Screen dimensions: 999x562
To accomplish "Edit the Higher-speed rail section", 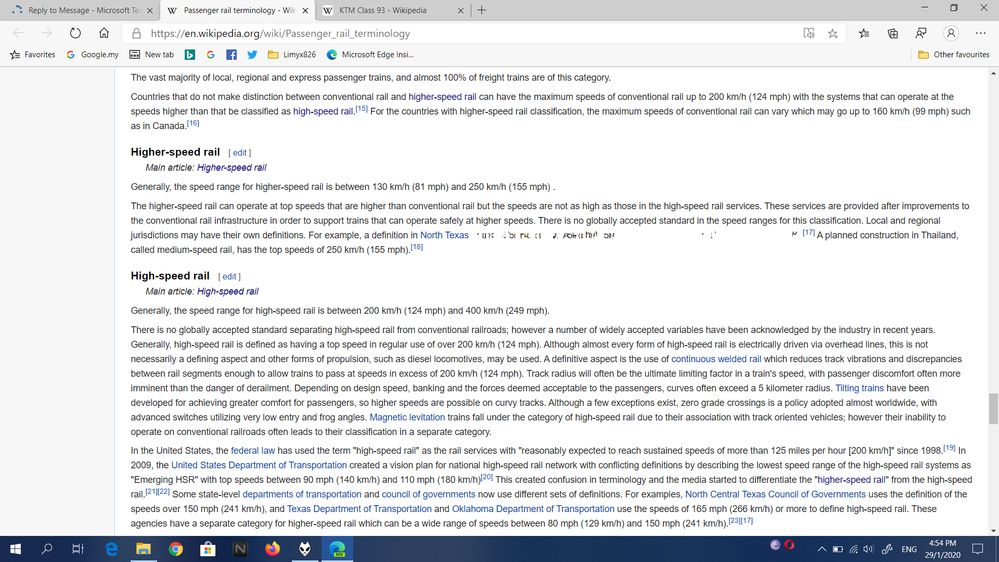I will 240,153.
